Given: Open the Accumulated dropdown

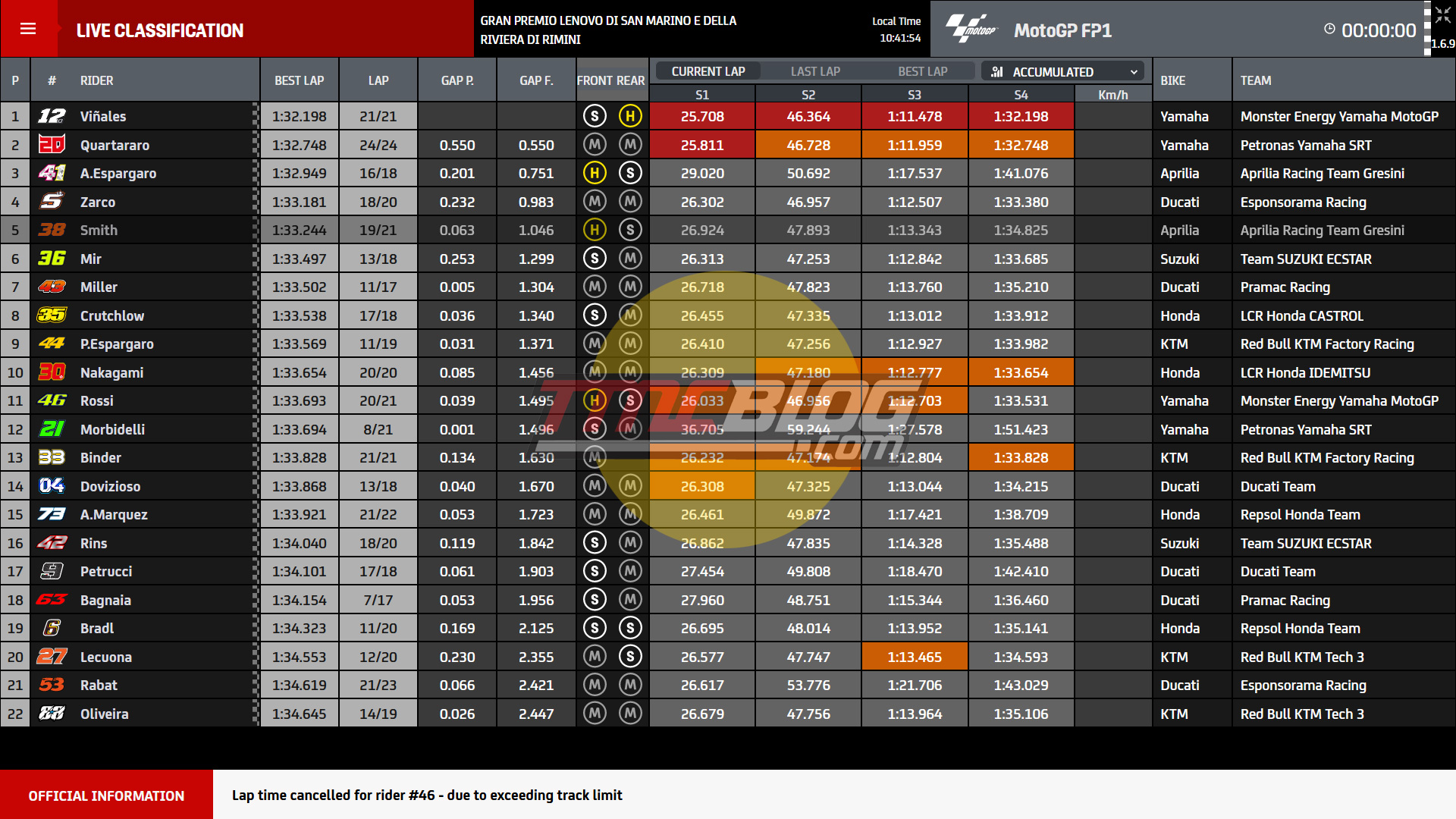Looking at the screenshot, I should [1062, 72].
